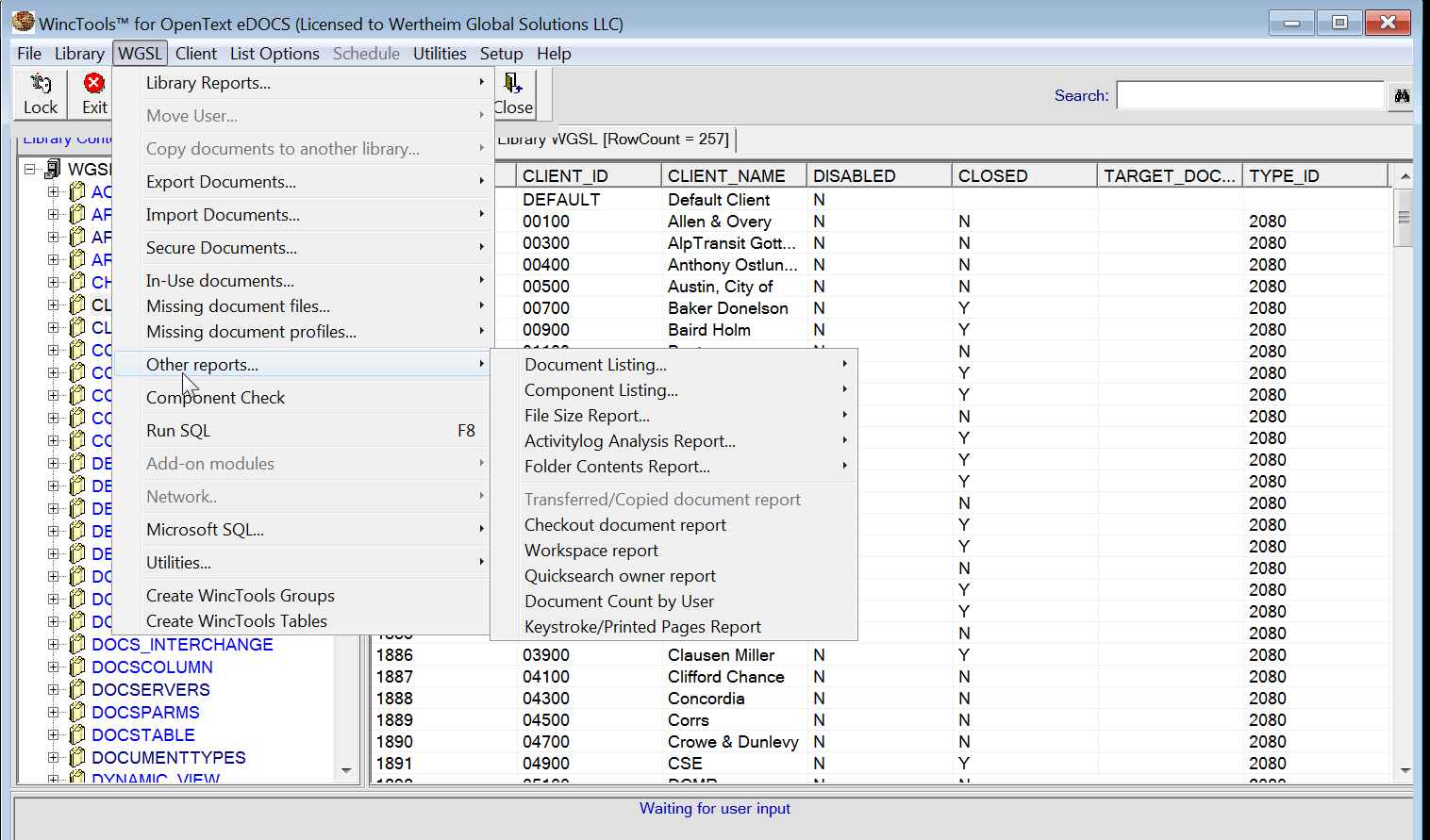Click the folder icon beside DOCSPARMS
Viewport: 1430px width, 840px height.
(77, 713)
